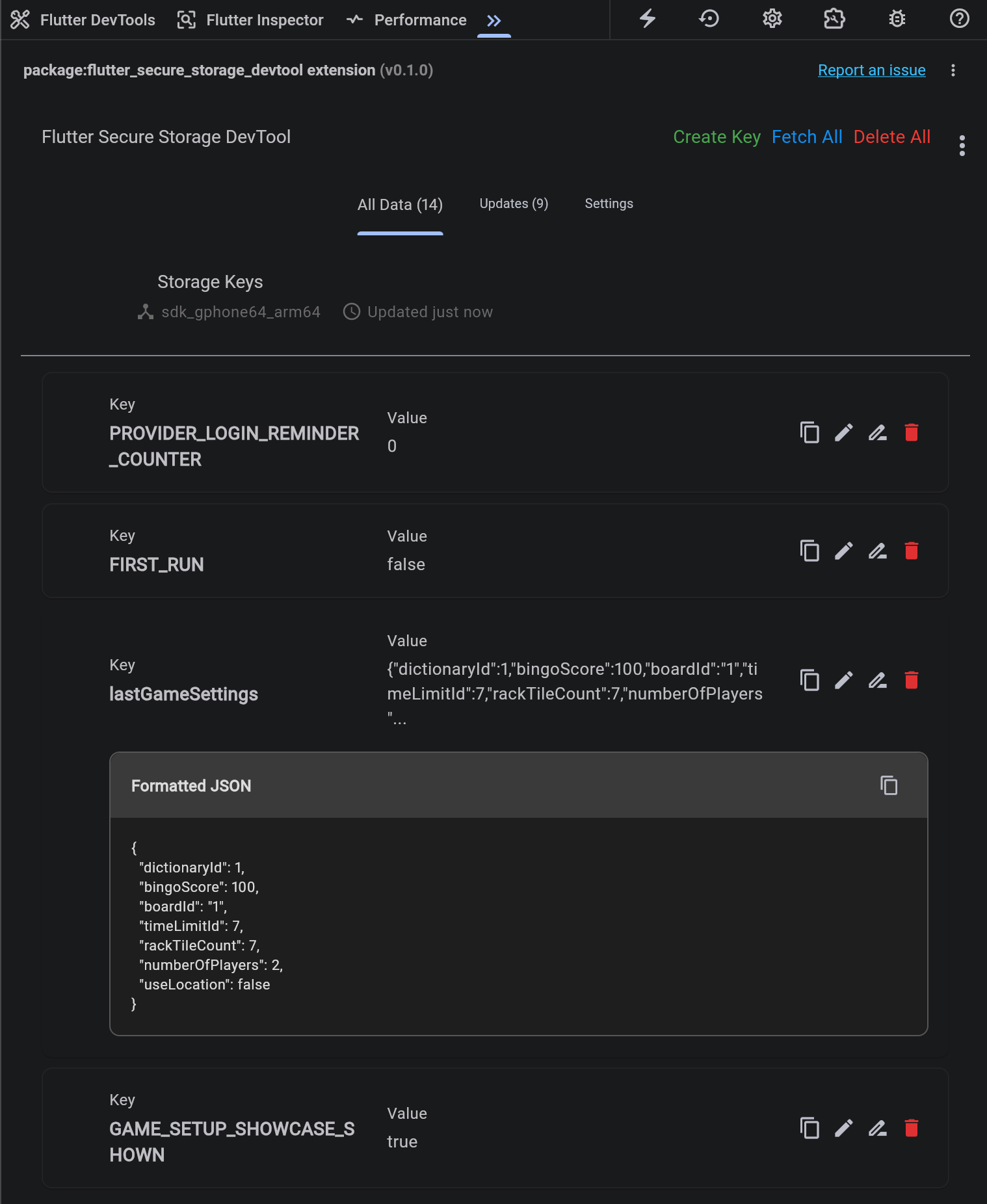Click the Fetch All button
Image resolution: width=987 pixels, height=1204 pixels.
click(x=807, y=137)
